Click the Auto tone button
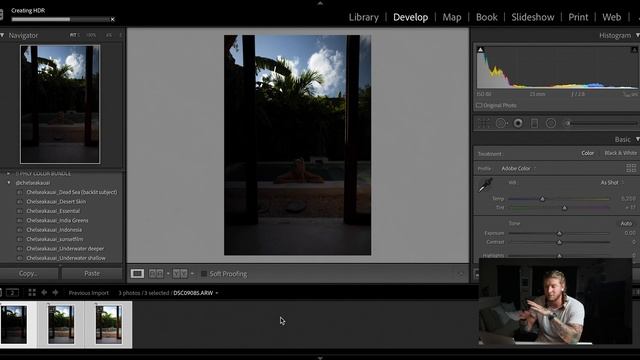 pos(626,223)
